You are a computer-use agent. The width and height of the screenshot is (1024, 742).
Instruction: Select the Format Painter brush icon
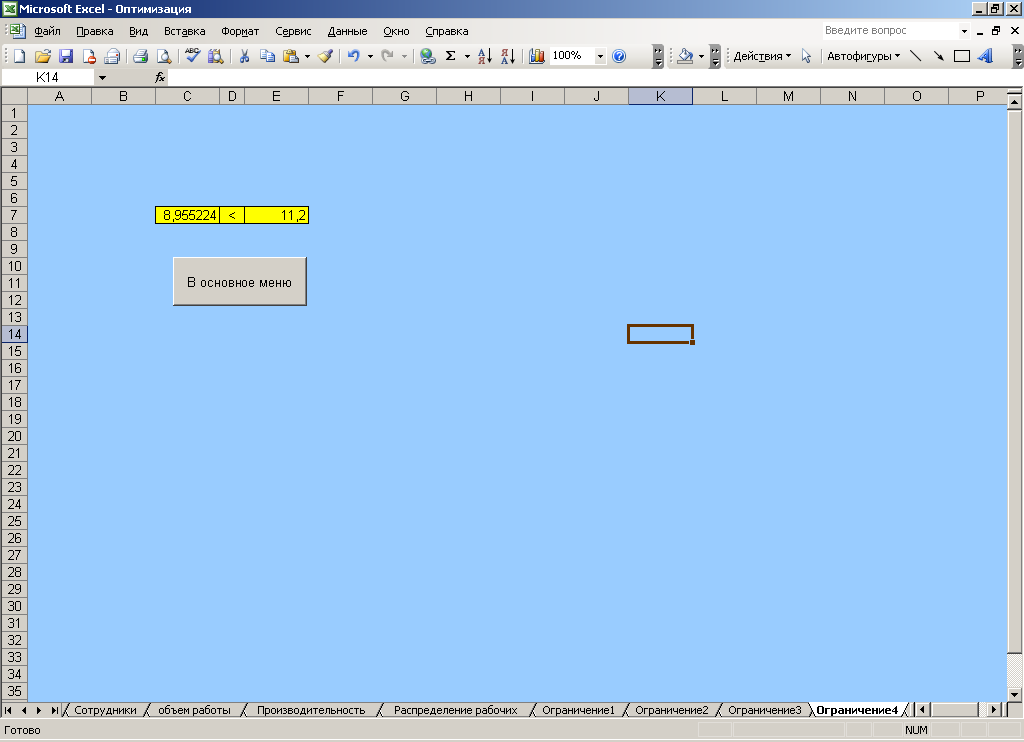325,57
